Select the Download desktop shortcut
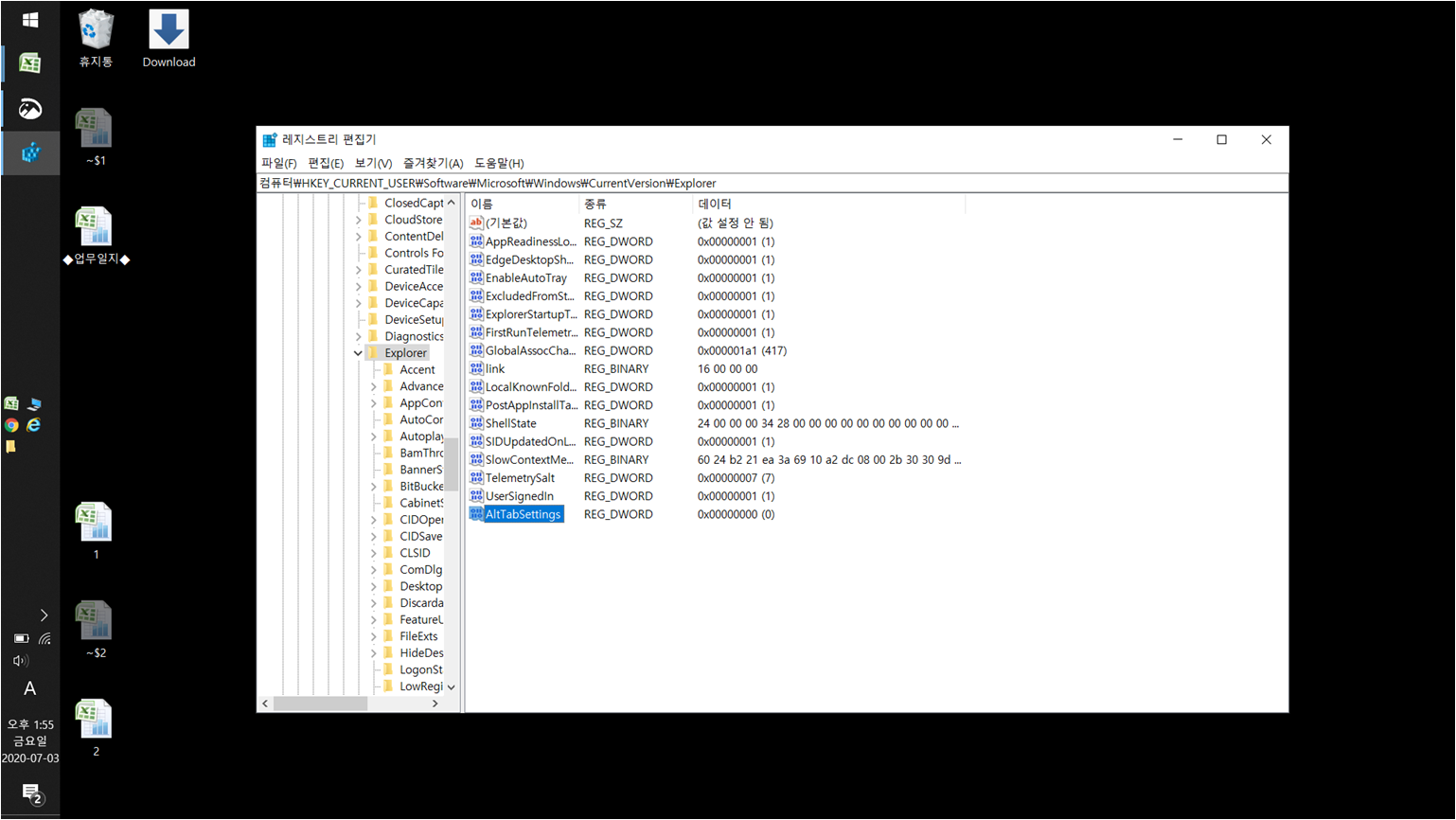Image resolution: width=1456 pixels, height=820 pixels. point(169,39)
